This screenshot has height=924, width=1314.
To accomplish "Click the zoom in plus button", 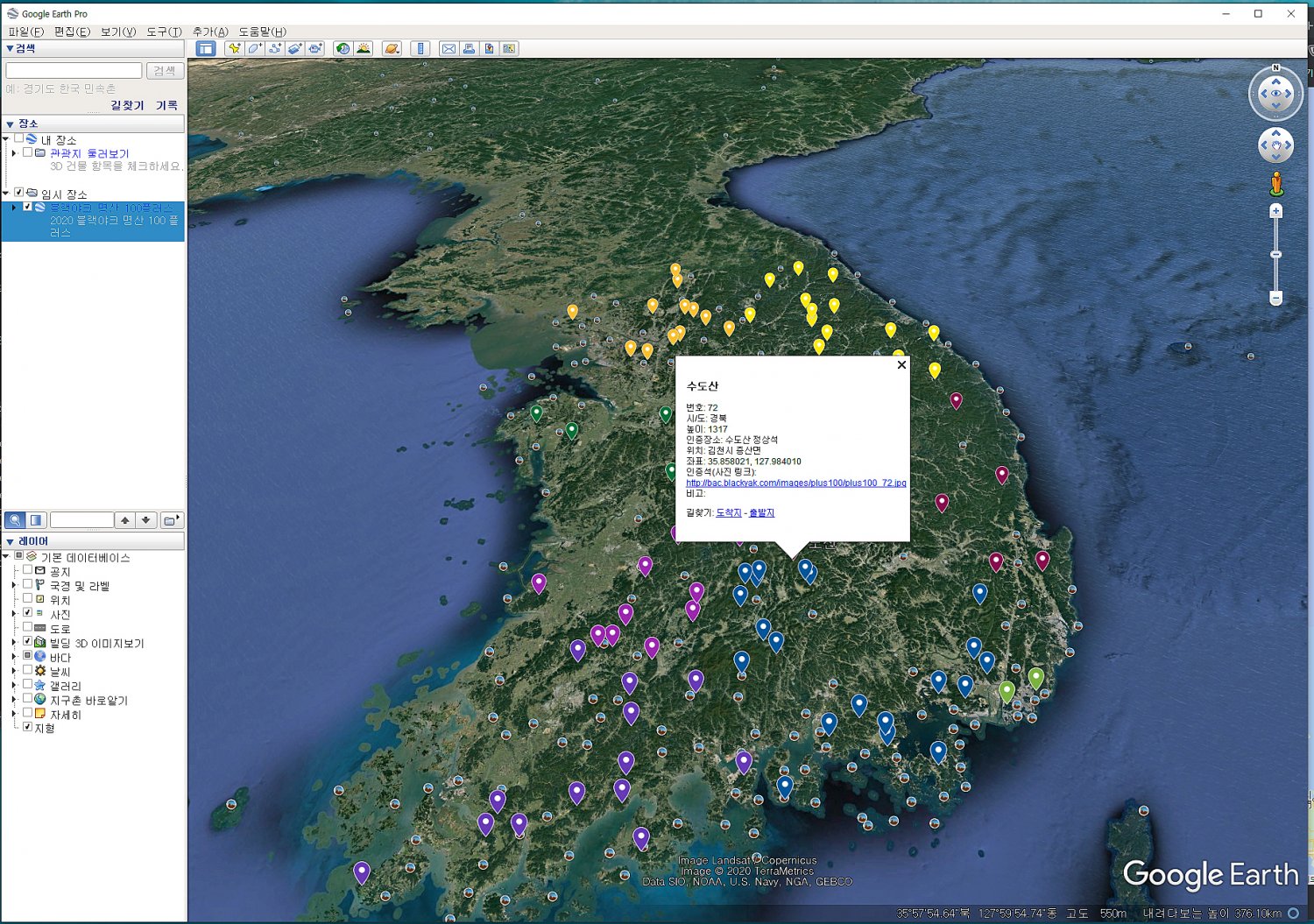I will [x=1276, y=211].
